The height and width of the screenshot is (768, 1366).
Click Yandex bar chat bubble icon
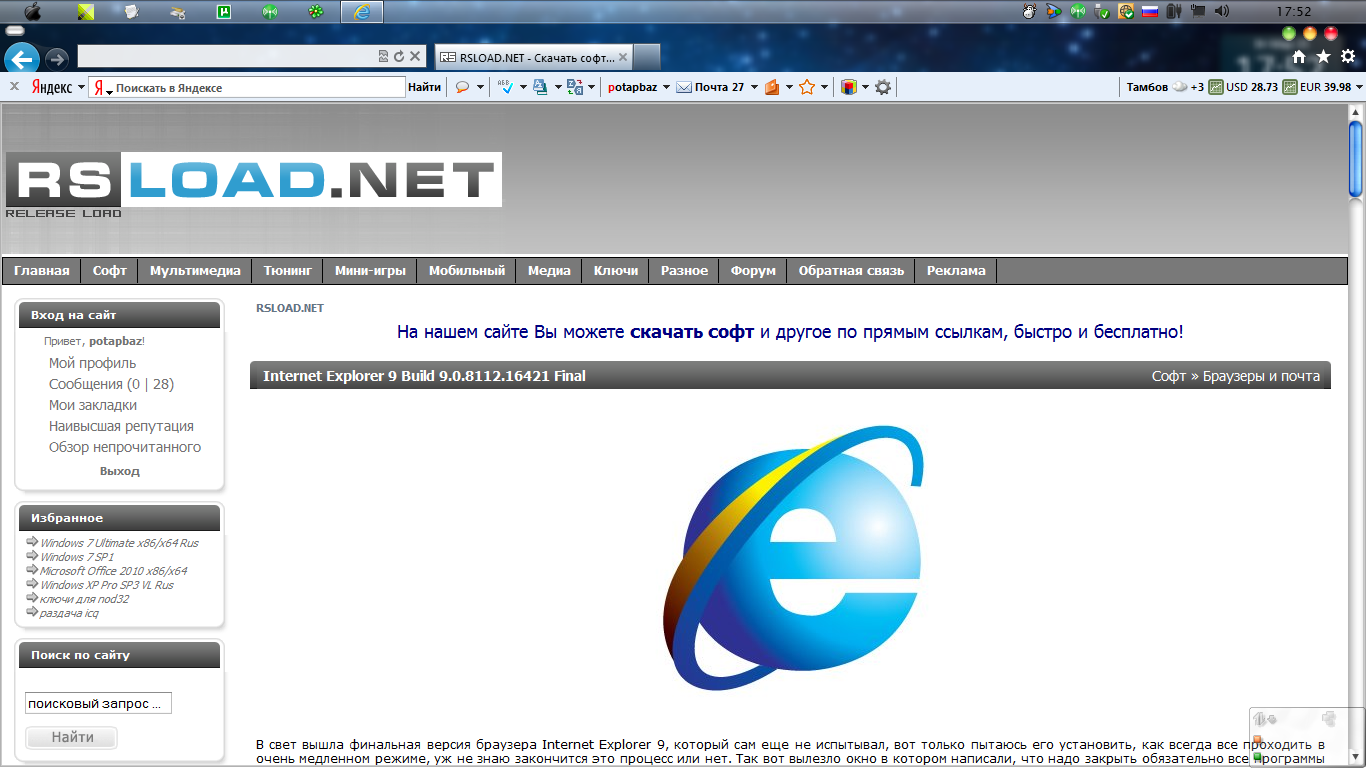[462, 87]
